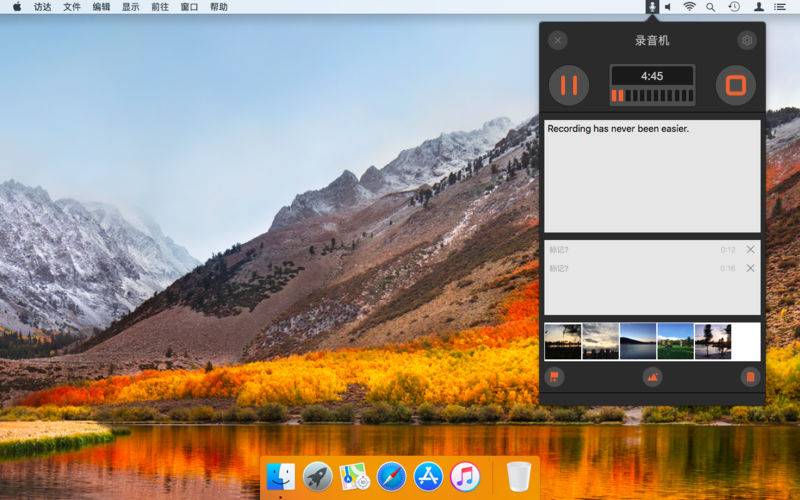
Task: Open the fifth tree by water thumbnail
Action: [x=713, y=341]
